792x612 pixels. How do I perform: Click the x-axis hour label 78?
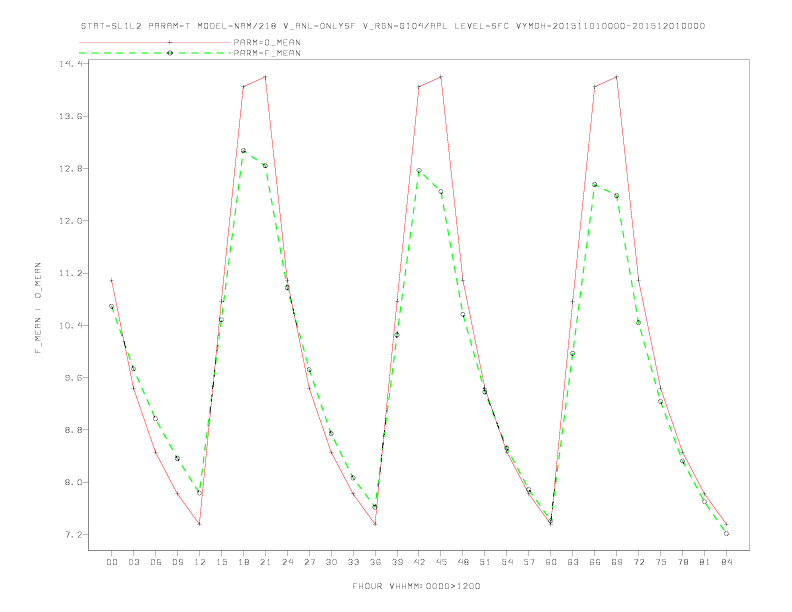tap(682, 562)
